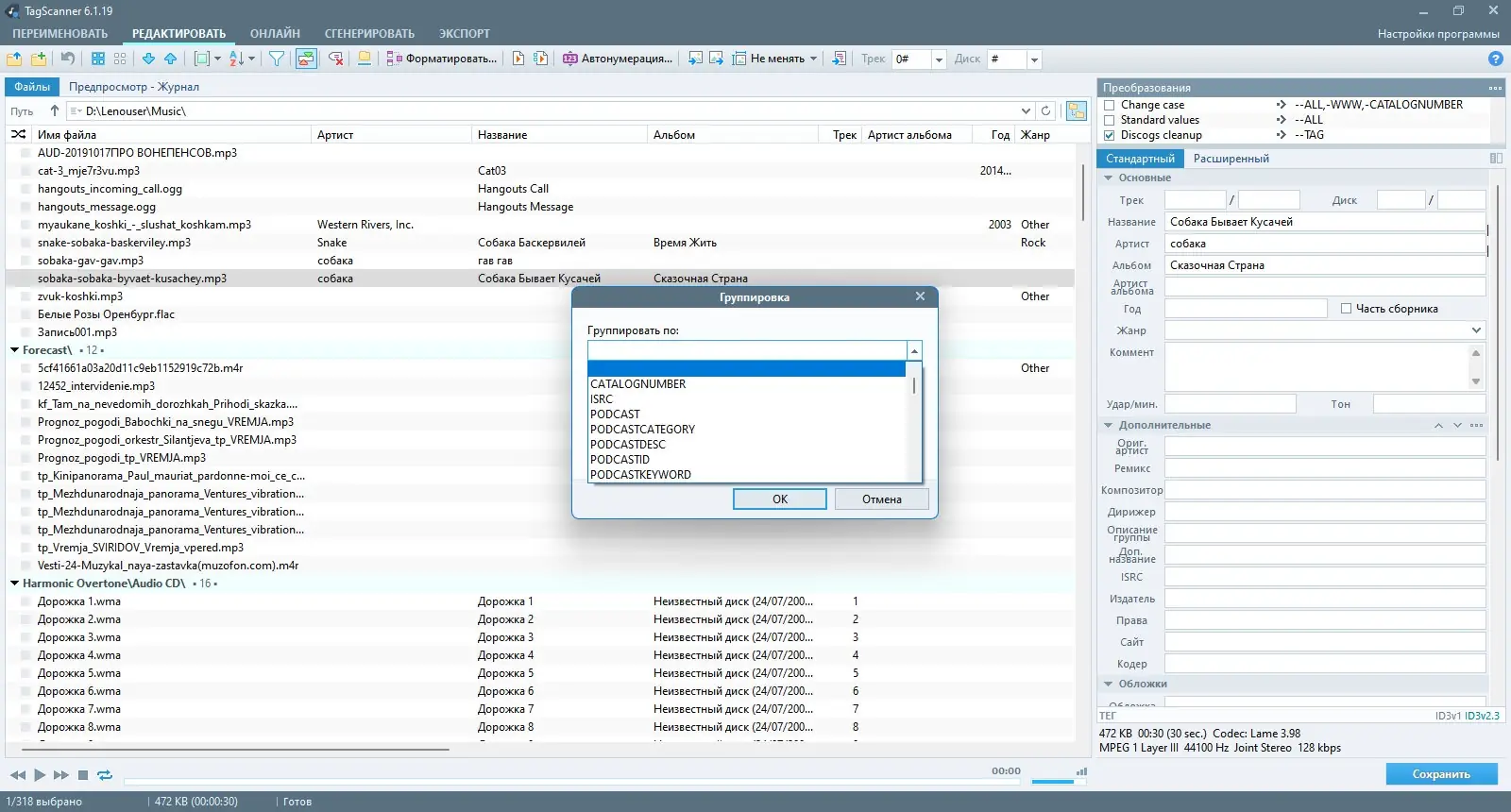Screen dimensions: 1511x812
Task: Click the undo arrow icon
Action: 68,59
